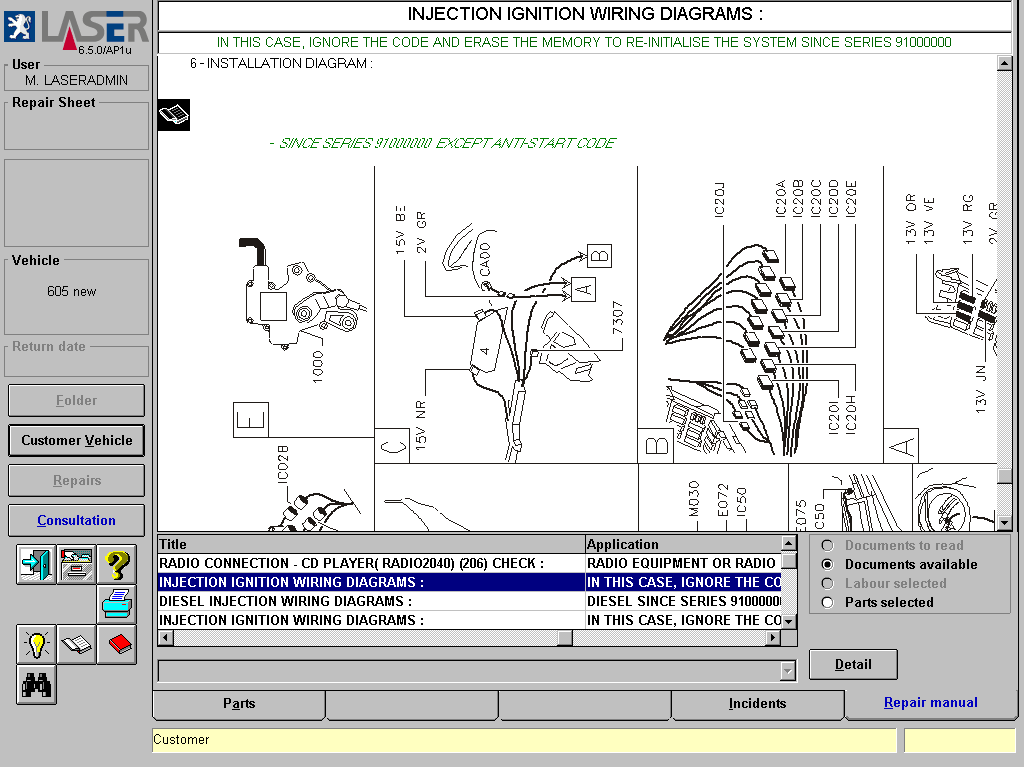Click the document list scroll up arrow
1024x768 pixels.
[x=789, y=543]
